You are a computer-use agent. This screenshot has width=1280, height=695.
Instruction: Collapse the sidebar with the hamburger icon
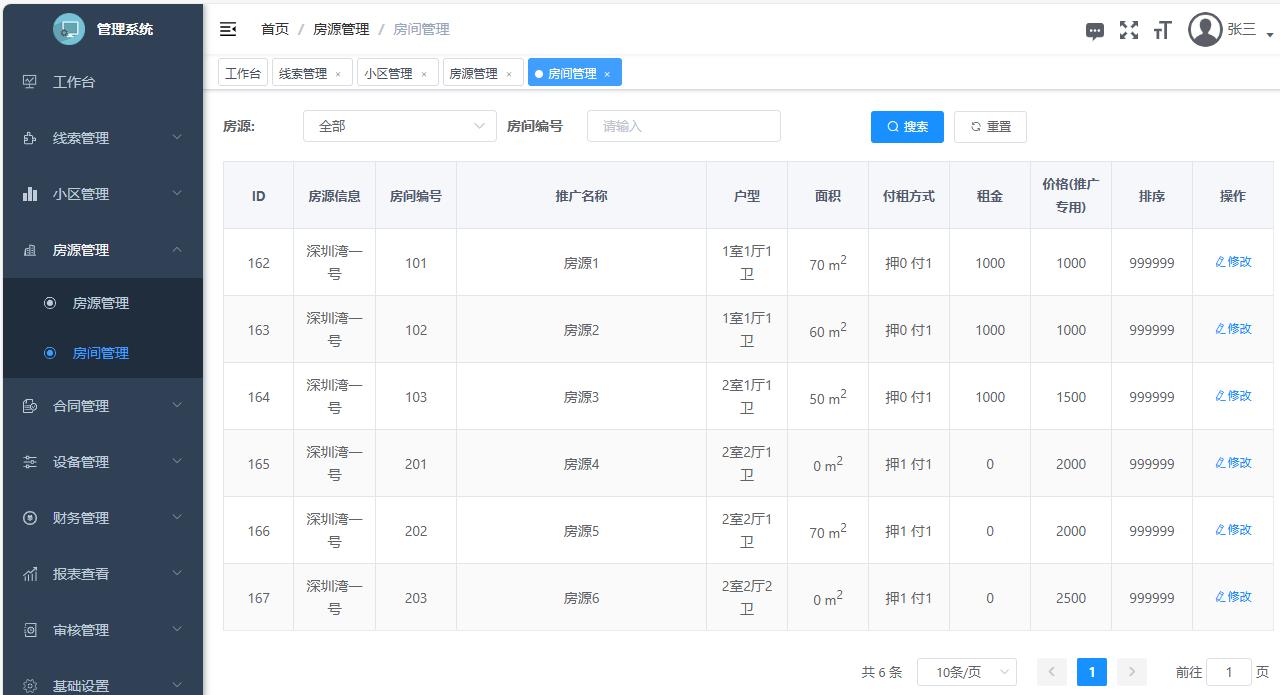click(228, 29)
